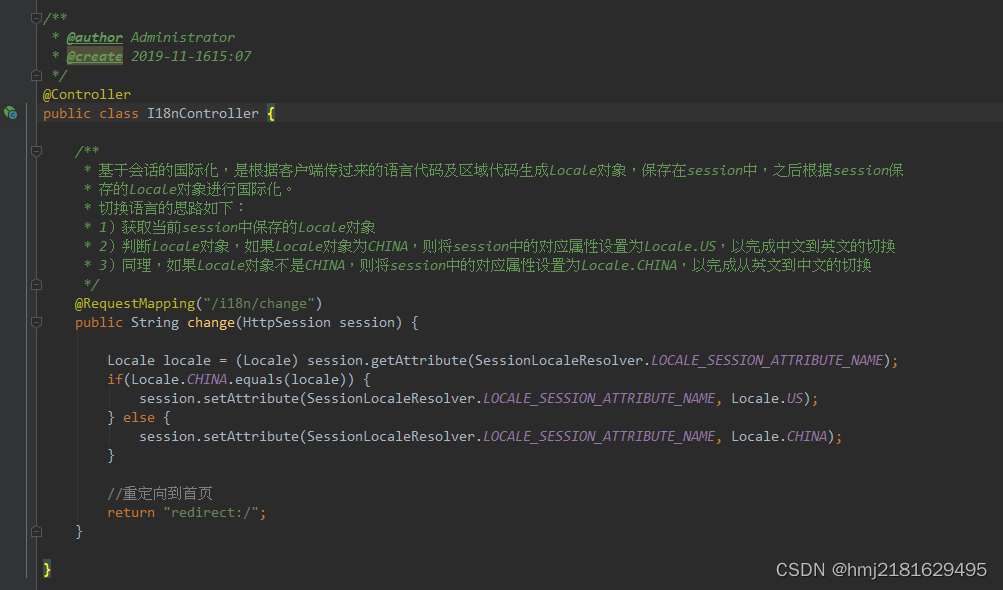
Task: Click the I18nController class name
Action: (203, 113)
